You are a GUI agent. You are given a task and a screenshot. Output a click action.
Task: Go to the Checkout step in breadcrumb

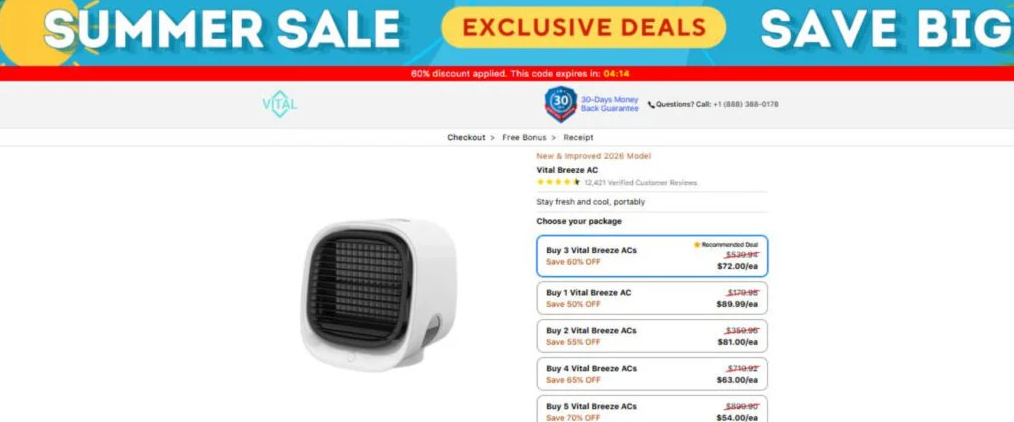(466, 138)
